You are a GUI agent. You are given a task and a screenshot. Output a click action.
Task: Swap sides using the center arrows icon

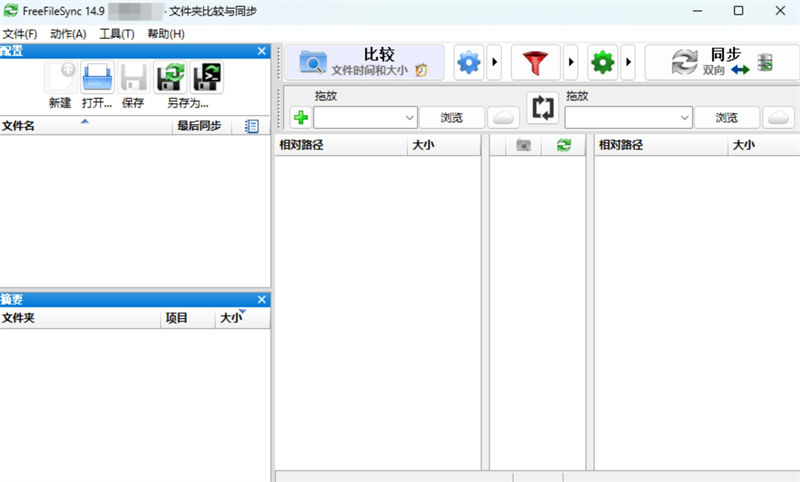(x=542, y=109)
